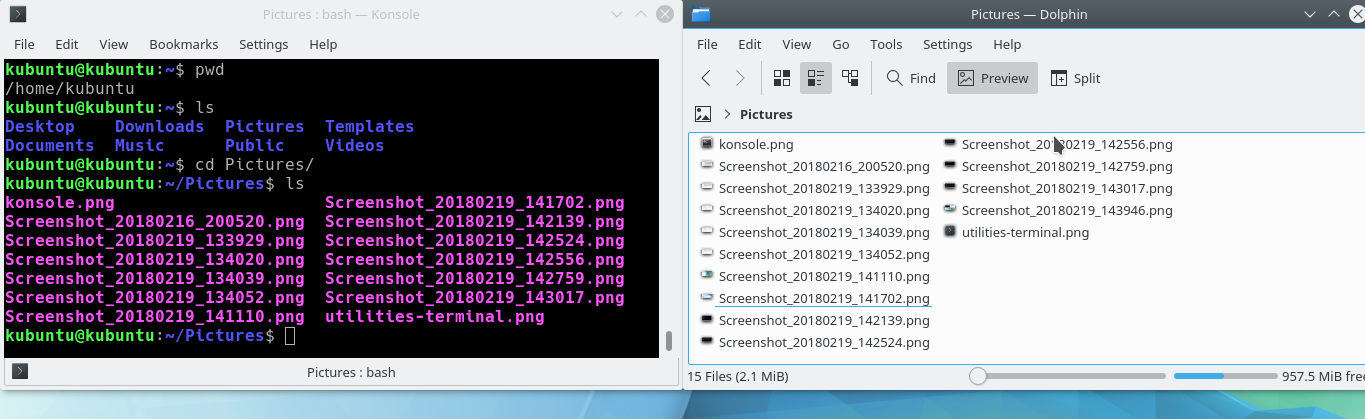Select Screenshot_20180219_134052.png file icon

pos(707,254)
